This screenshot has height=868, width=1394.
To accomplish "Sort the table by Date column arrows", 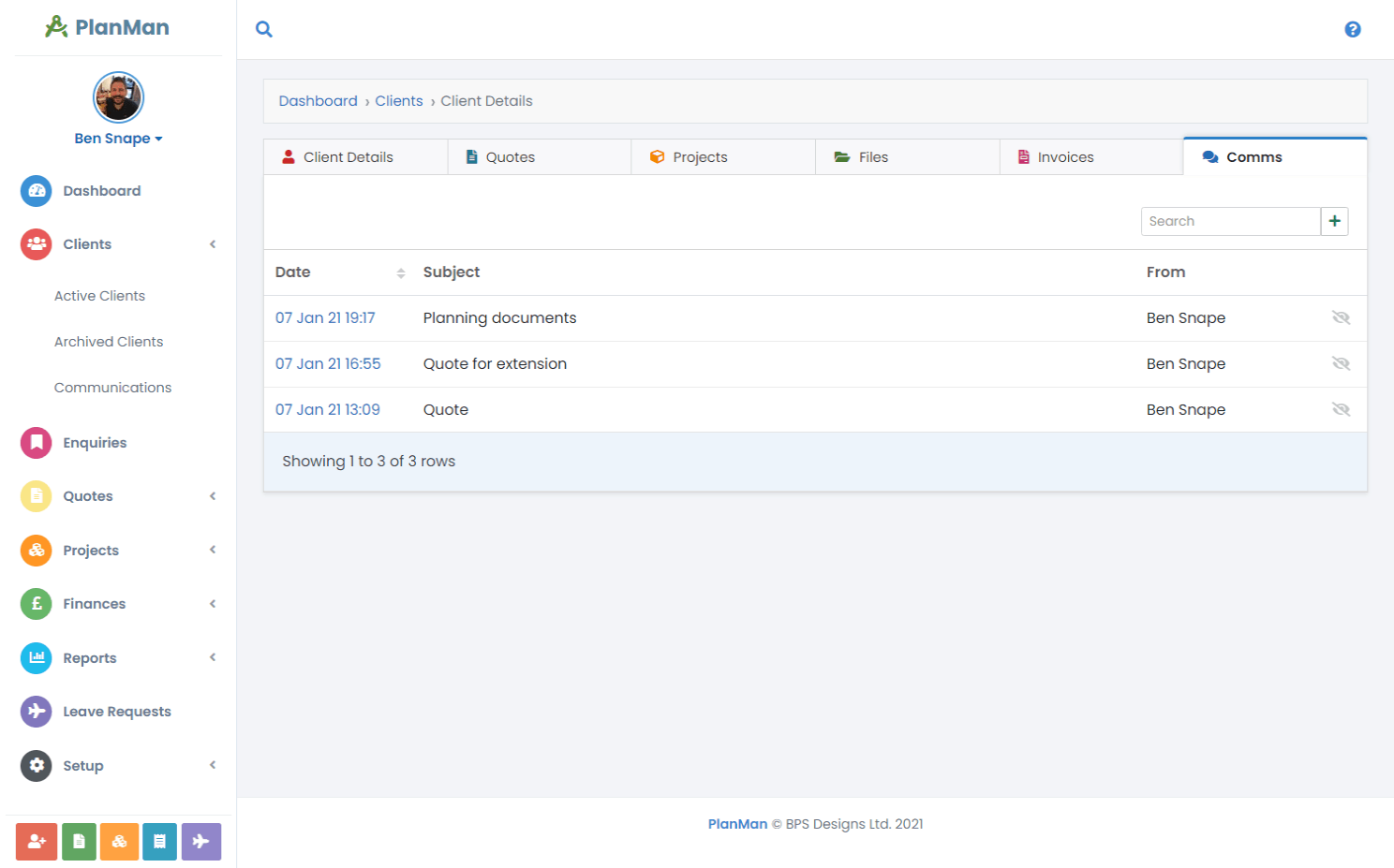I will pyautogui.click(x=401, y=273).
